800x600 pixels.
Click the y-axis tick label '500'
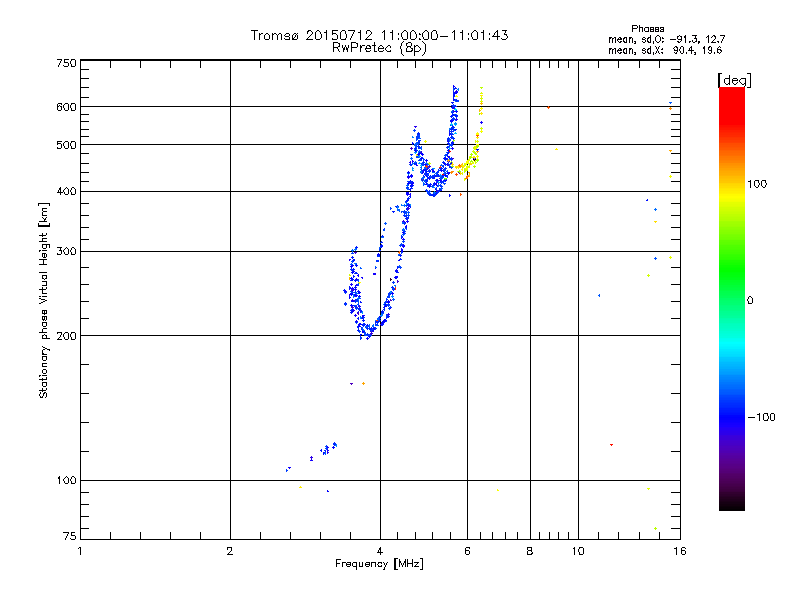[66, 145]
